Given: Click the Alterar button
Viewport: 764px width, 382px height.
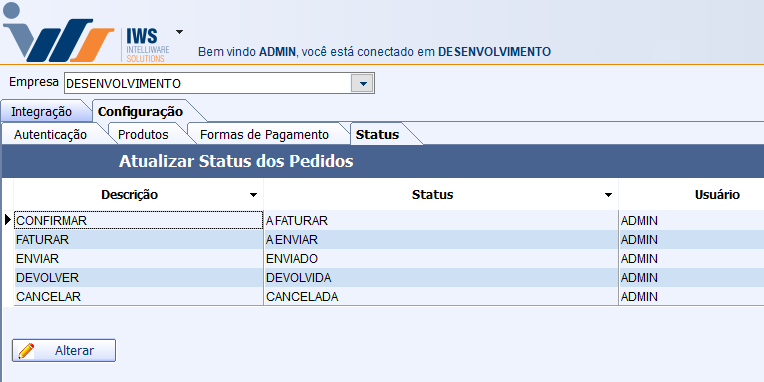Looking at the screenshot, I should pyautogui.click(x=64, y=351).
